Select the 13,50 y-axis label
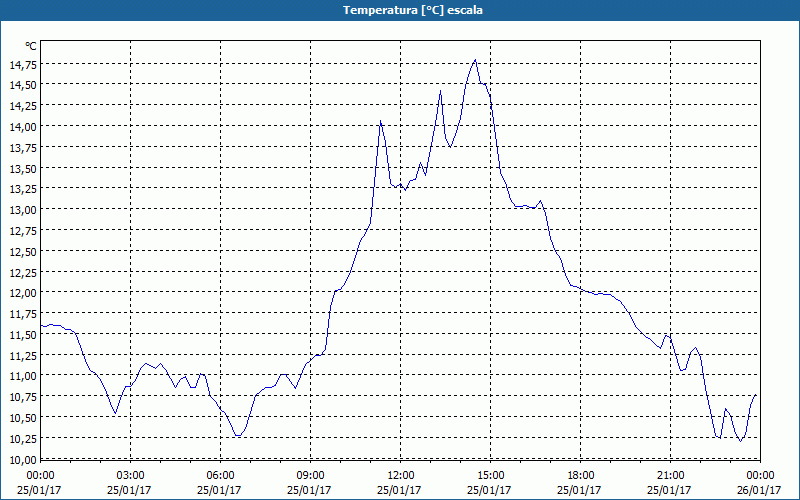 (23, 168)
